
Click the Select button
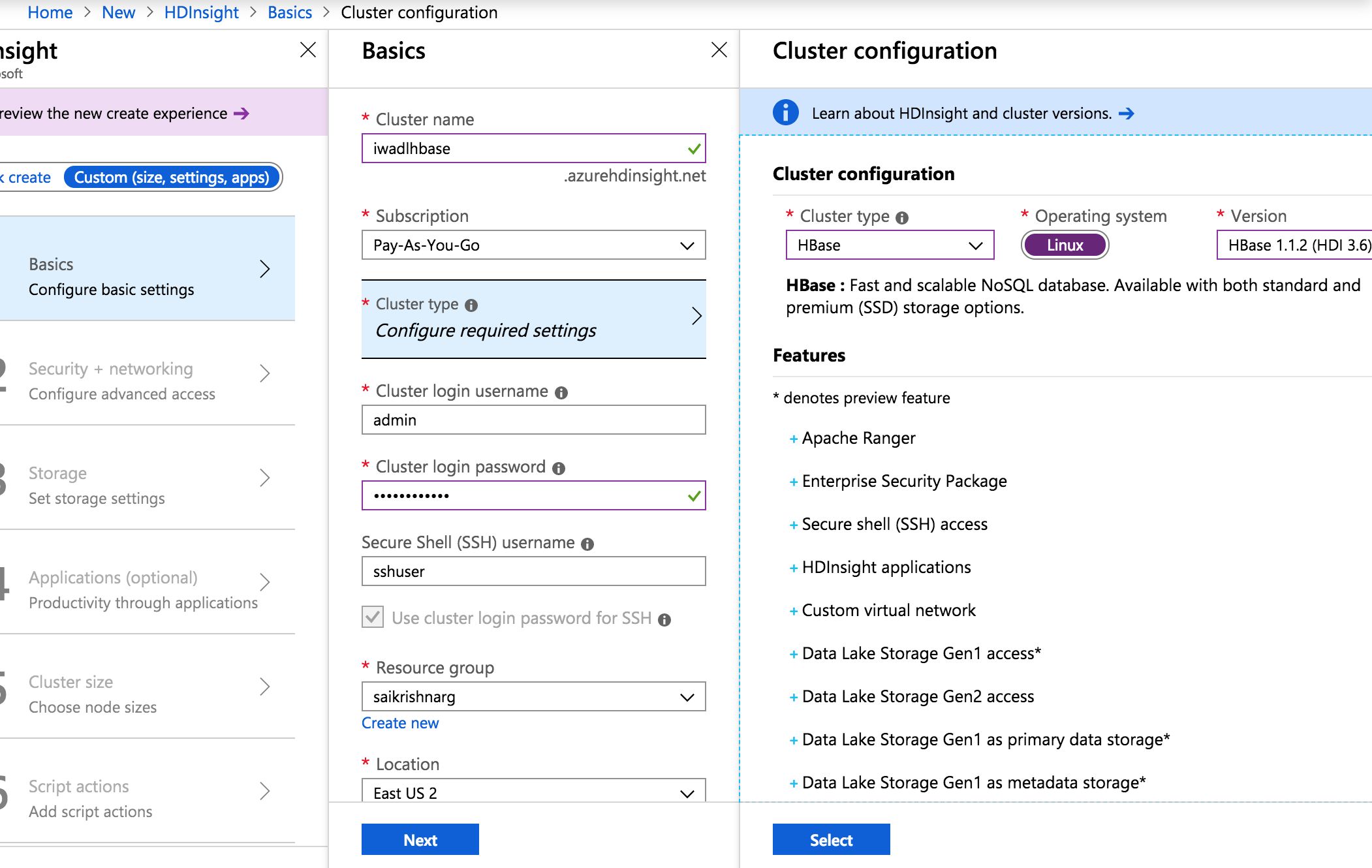coord(832,840)
